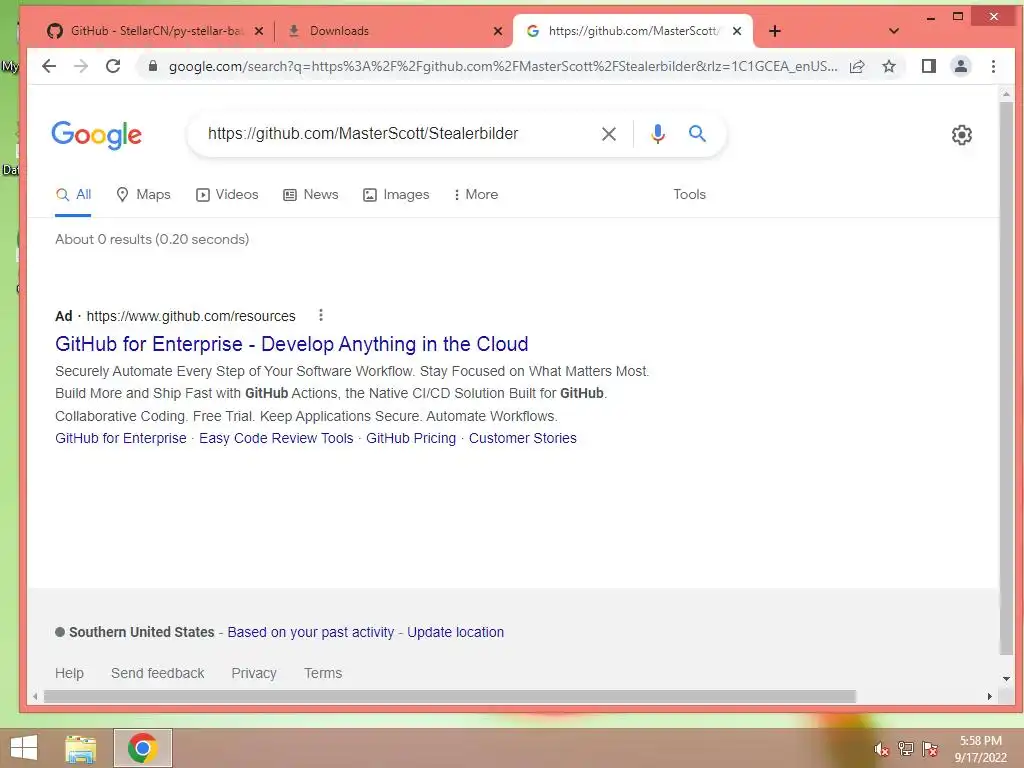
Task: Click Update location link
Action: click(455, 632)
